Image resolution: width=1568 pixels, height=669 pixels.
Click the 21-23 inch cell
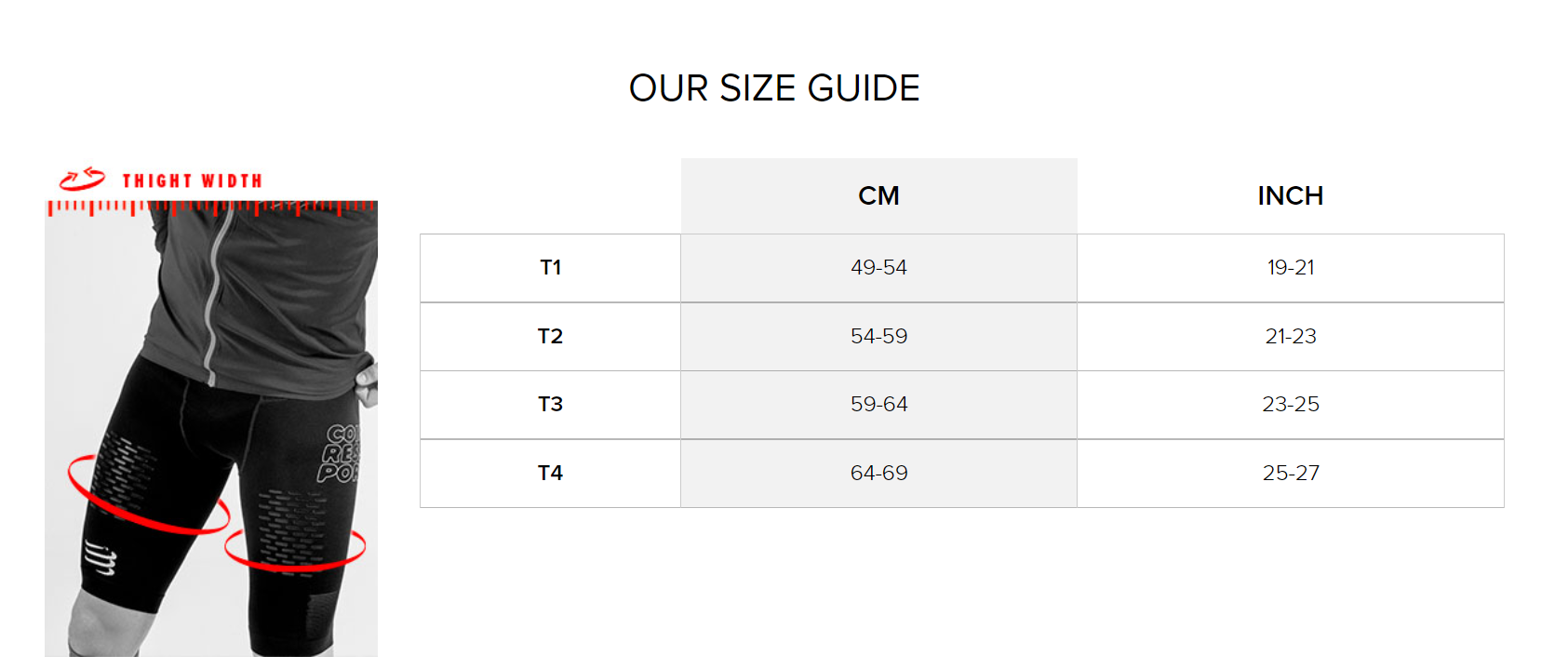[1291, 337]
